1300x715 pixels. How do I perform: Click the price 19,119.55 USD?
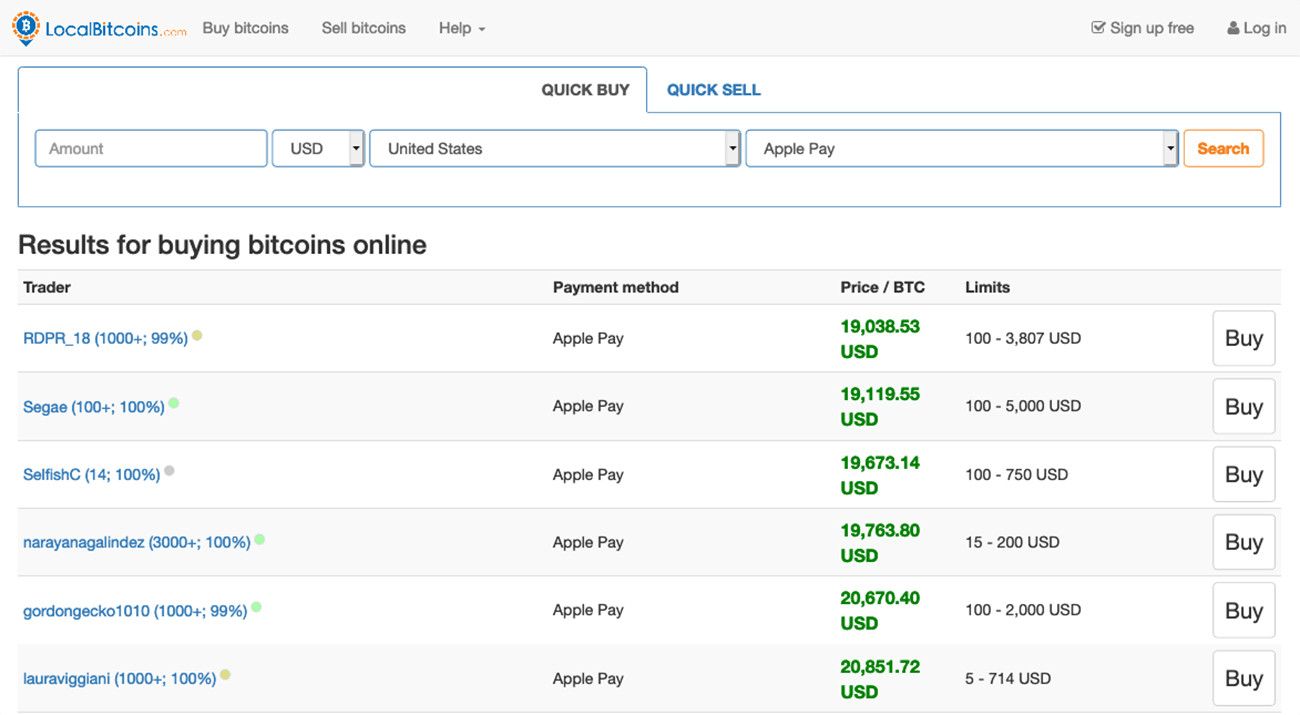[880, 407]
